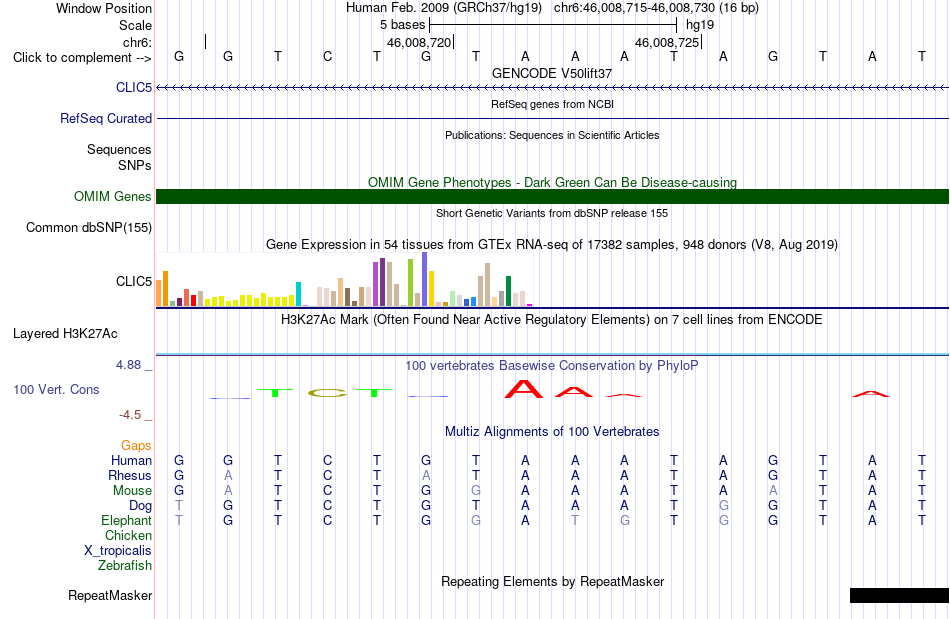Open the 100 vertebrates Basewise Conservation title
950x619 pixels.
pos(552,366)
